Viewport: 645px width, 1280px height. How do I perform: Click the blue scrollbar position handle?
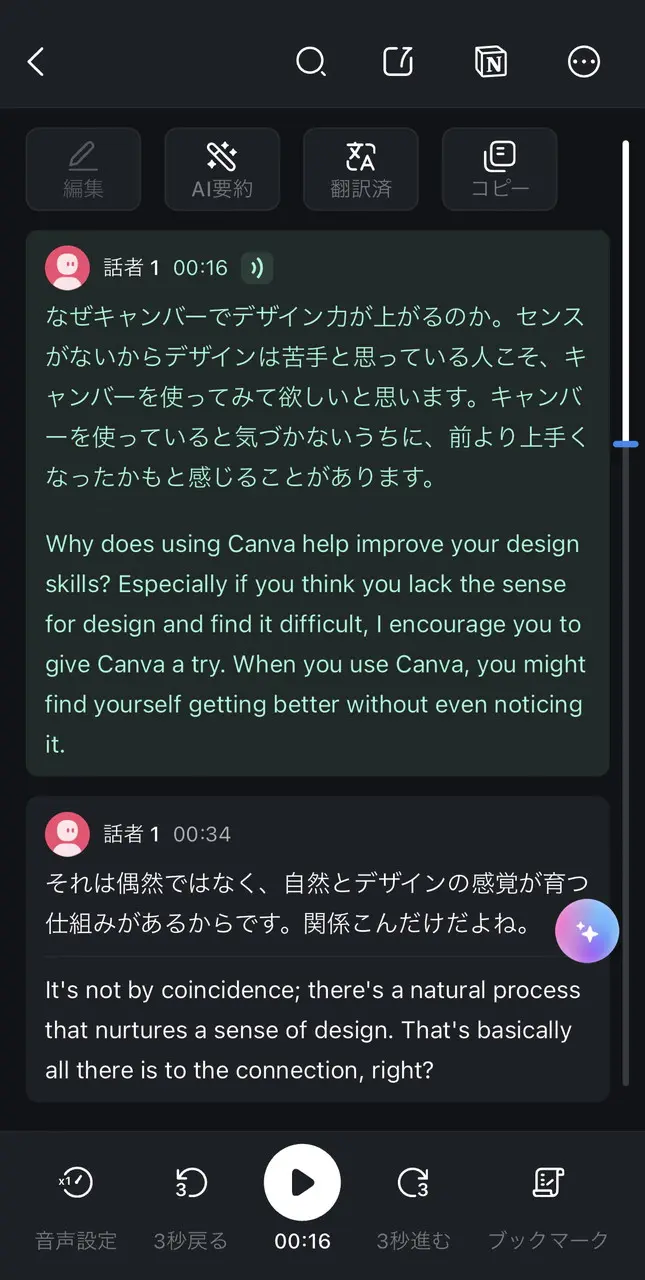tap(626, 442)
